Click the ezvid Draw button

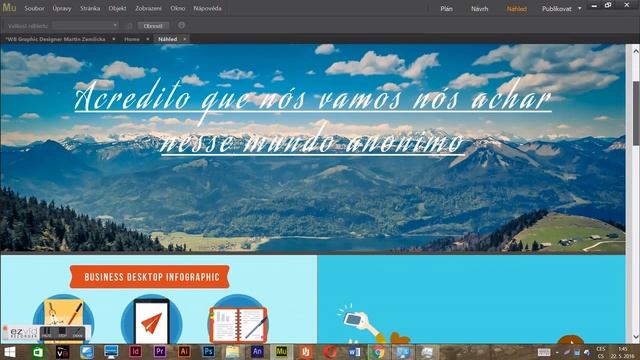pos(77,333)
